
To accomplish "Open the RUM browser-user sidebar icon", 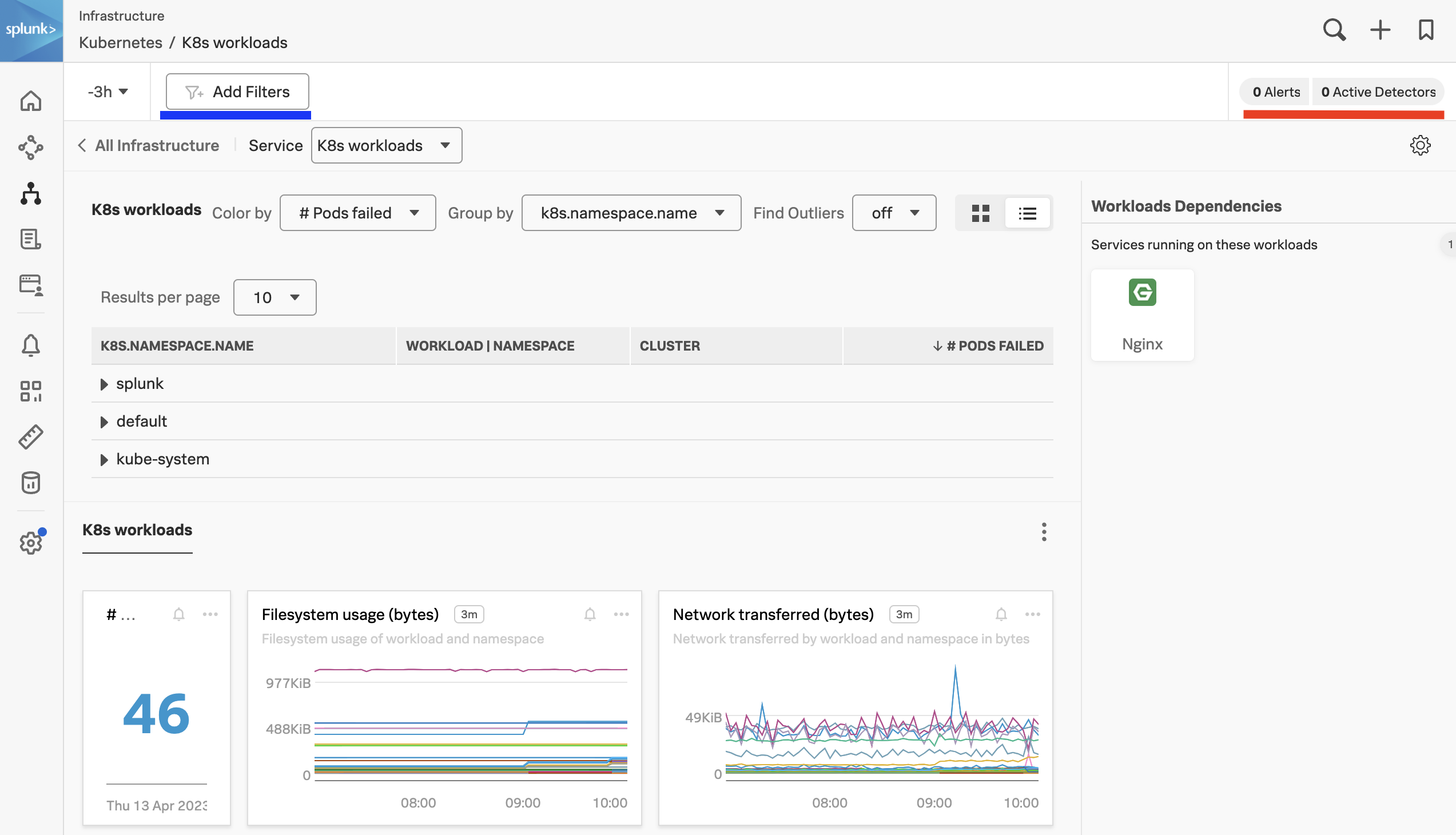I will point(31,285).
